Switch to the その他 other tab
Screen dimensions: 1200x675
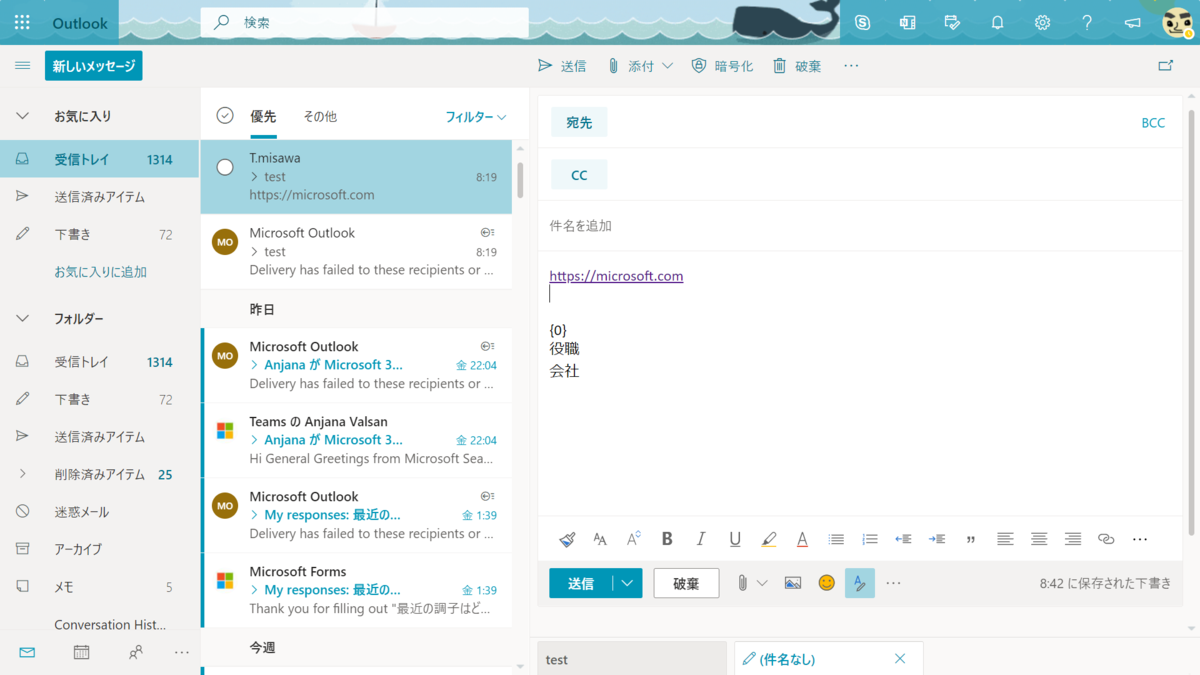click(x=320, y=117)
